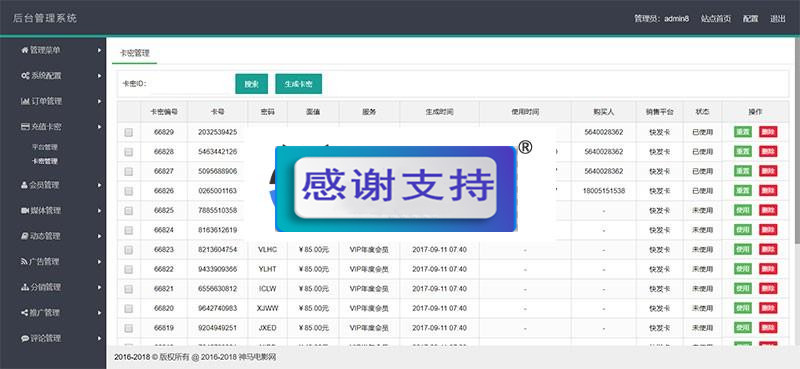
Task: Click 删除 in row 66824
Action: (768, 230)
